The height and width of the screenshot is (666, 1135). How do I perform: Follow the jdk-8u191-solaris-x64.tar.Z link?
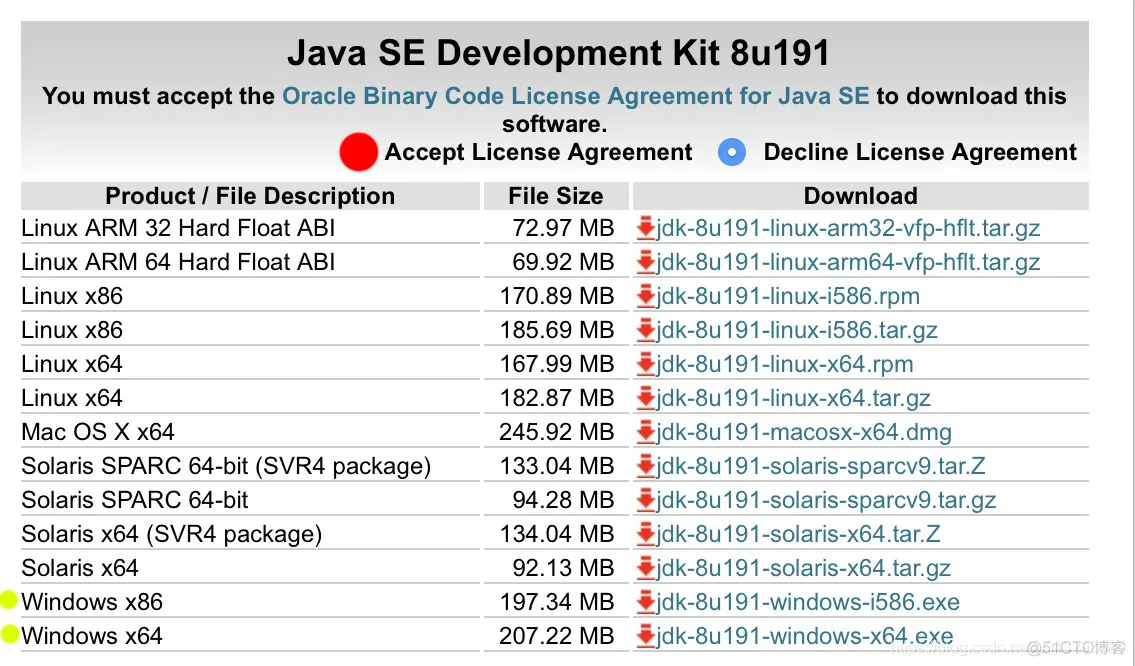pos(798,534)
